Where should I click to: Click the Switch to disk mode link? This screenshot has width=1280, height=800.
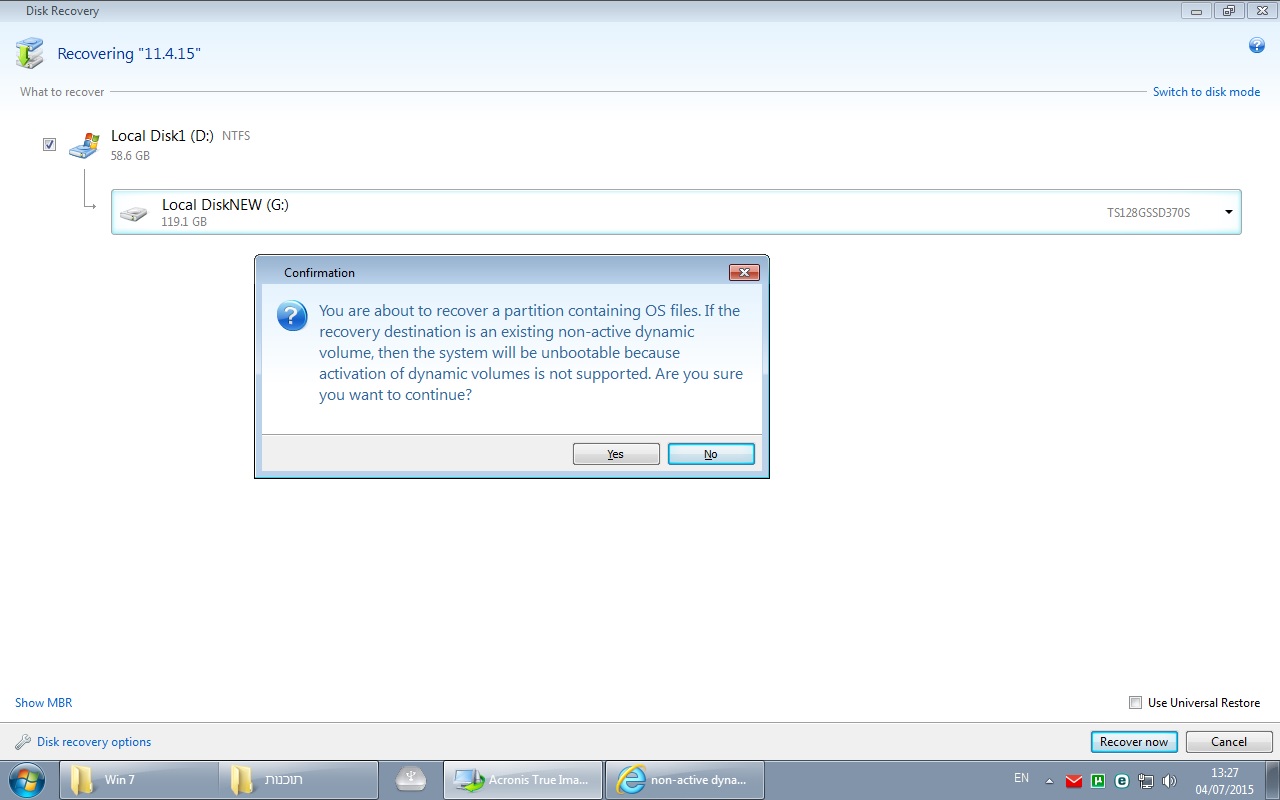1206,92
